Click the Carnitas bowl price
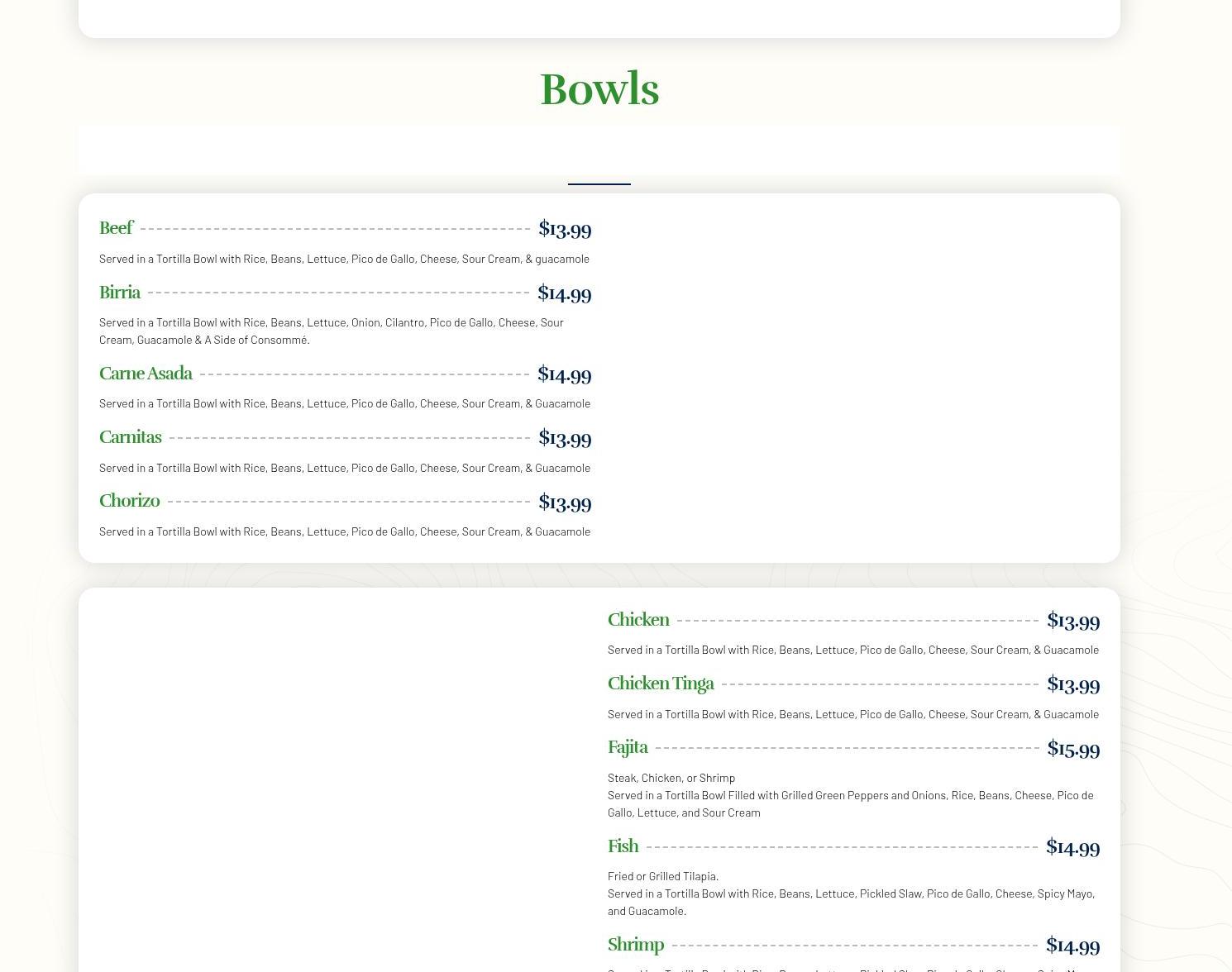Screen dimensions: 1232x972 pos(565,438)
